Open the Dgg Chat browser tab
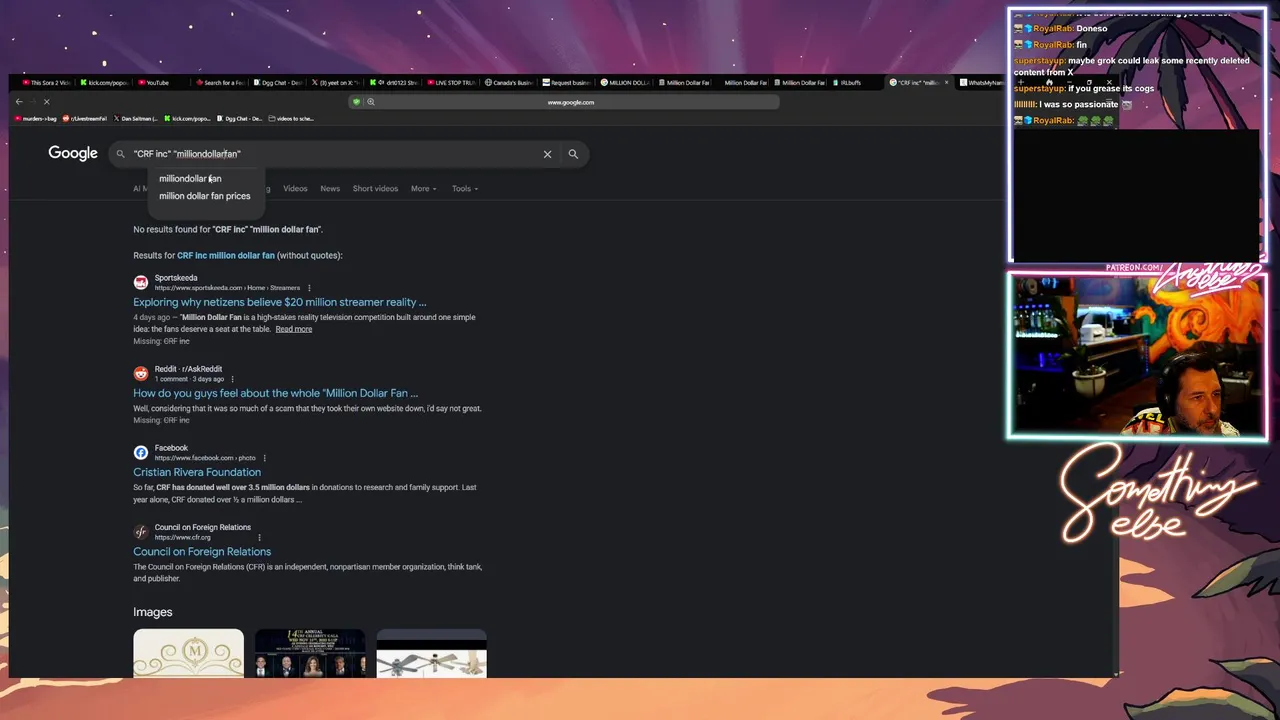 click(x=277, y=83)
